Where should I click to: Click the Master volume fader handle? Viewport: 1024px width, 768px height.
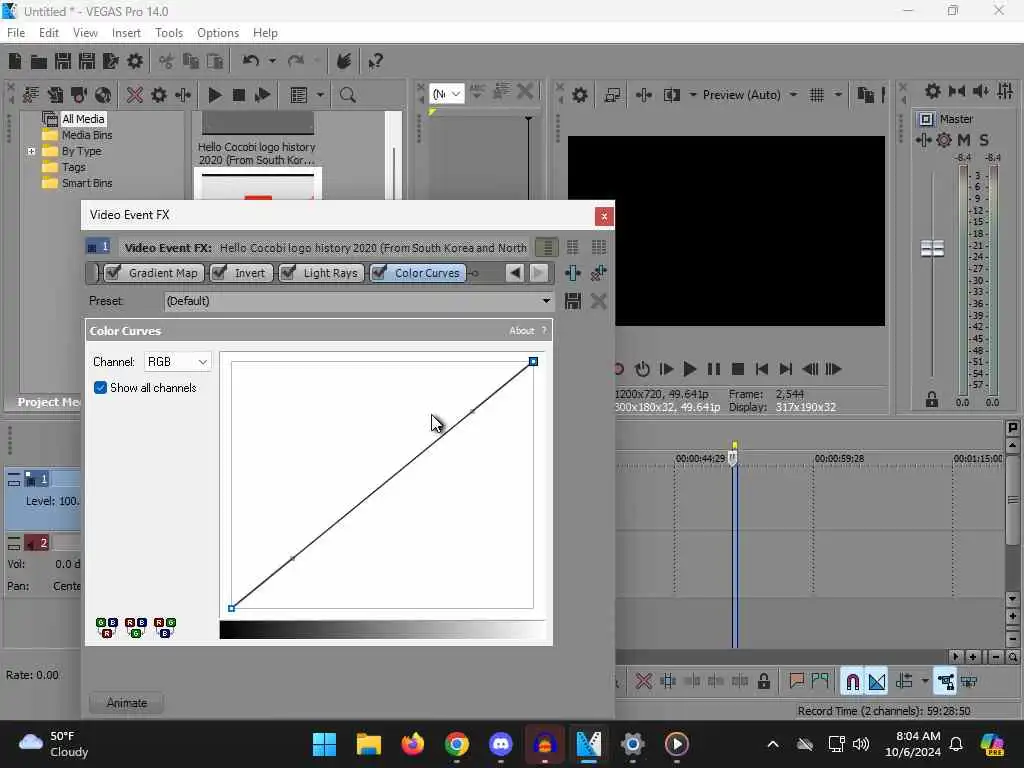(x=932, y=249)
